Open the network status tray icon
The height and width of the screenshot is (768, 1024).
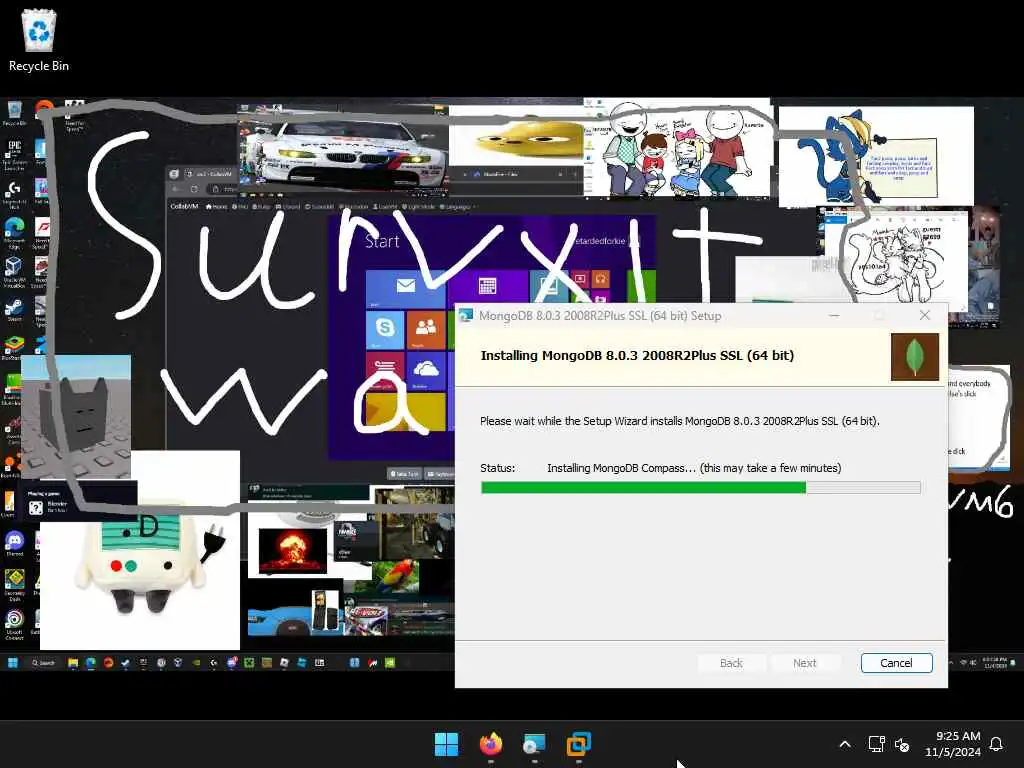pos(876,744)
